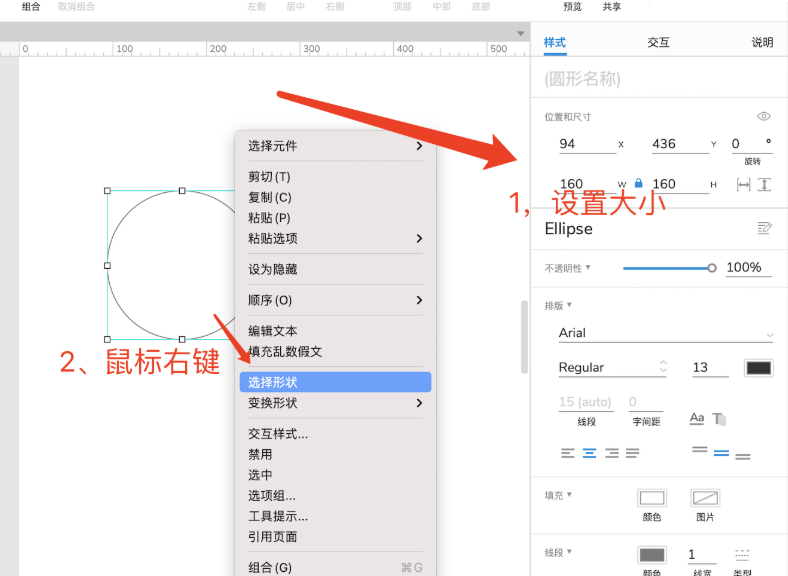Choose 填充乱数假文 in context menu
788x576 pixels.
pyautogui.click(x=335, y=351)
